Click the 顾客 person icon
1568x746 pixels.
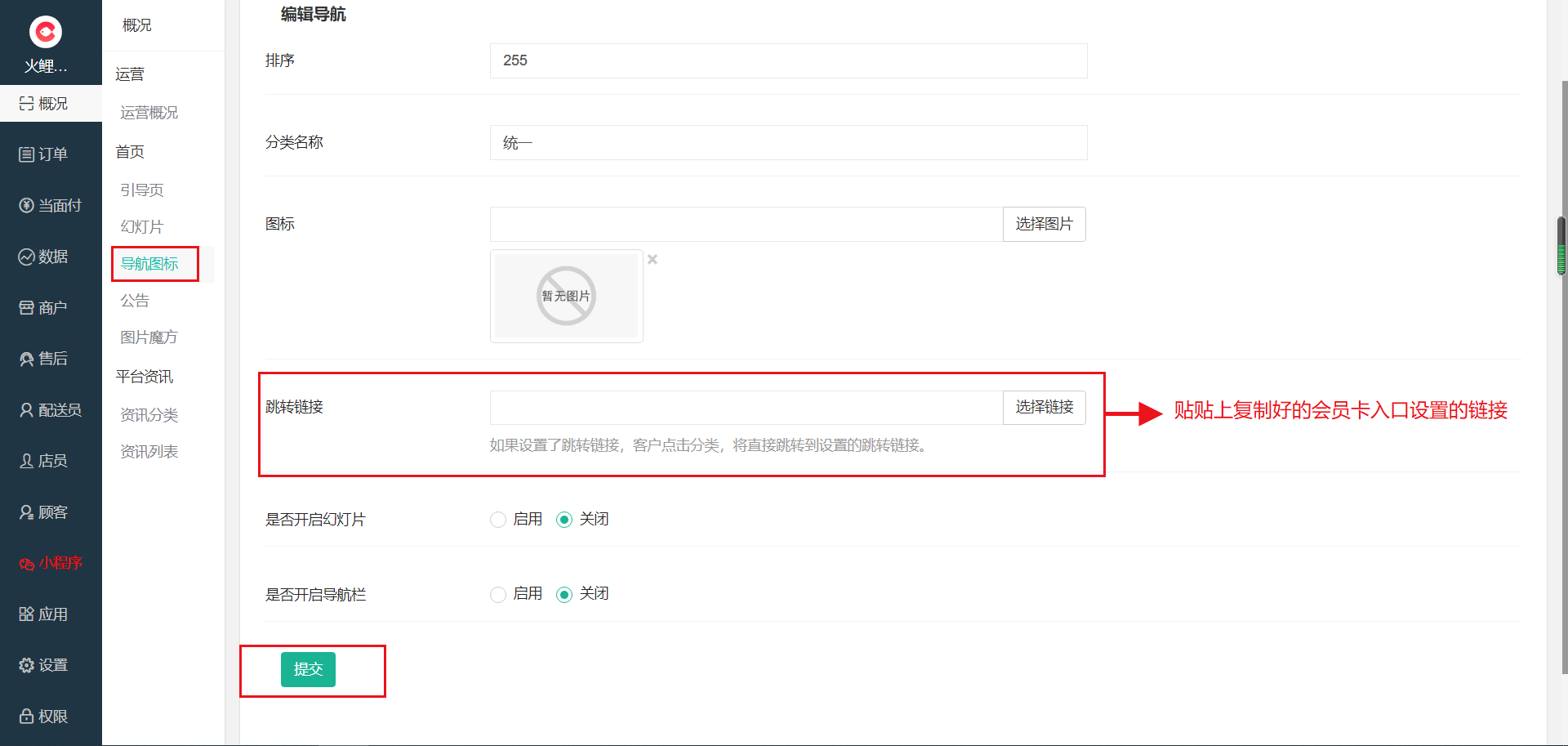[x=27, y=512]
